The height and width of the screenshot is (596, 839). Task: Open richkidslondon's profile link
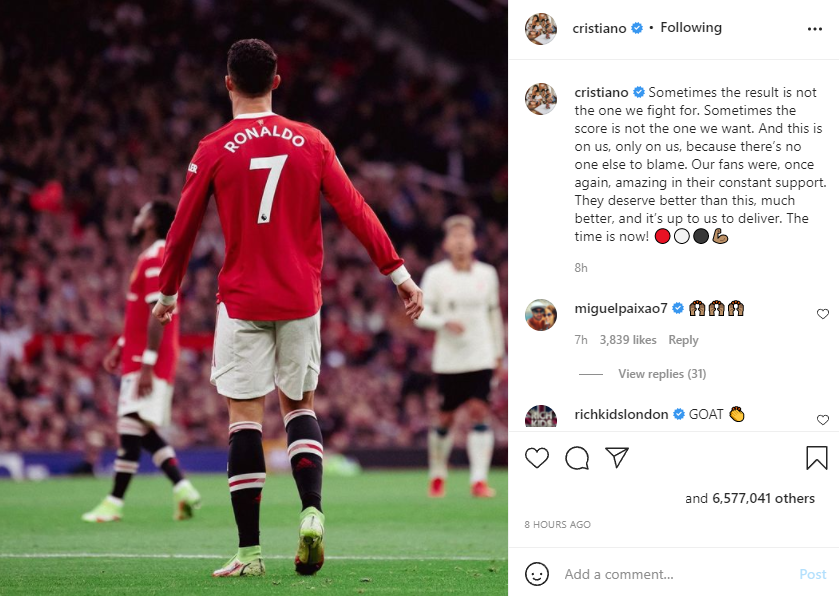pyautogui.click(x=621, y=415)
